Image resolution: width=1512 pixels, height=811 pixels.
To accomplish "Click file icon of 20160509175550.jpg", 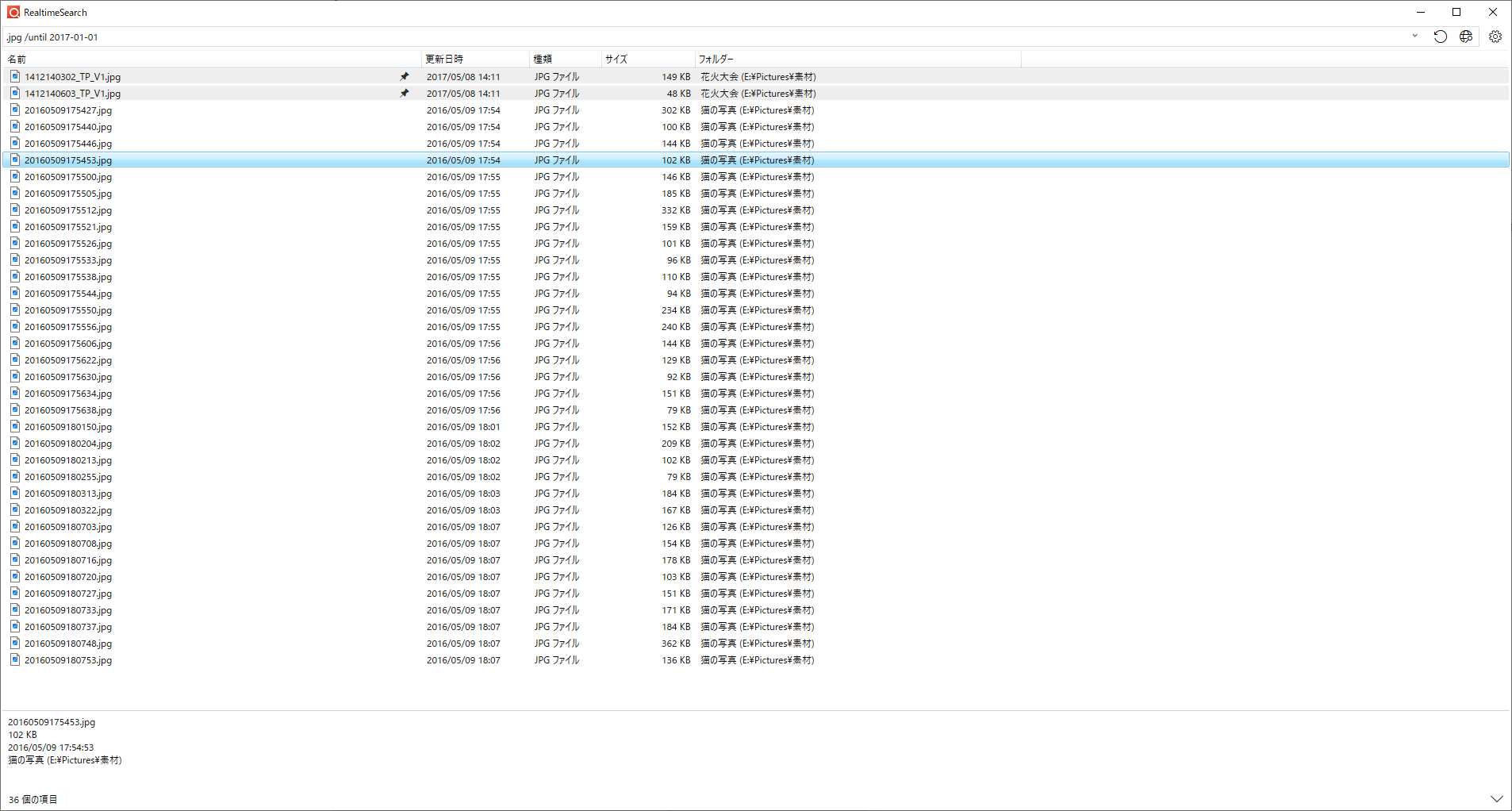I will (x=15, y=309).
